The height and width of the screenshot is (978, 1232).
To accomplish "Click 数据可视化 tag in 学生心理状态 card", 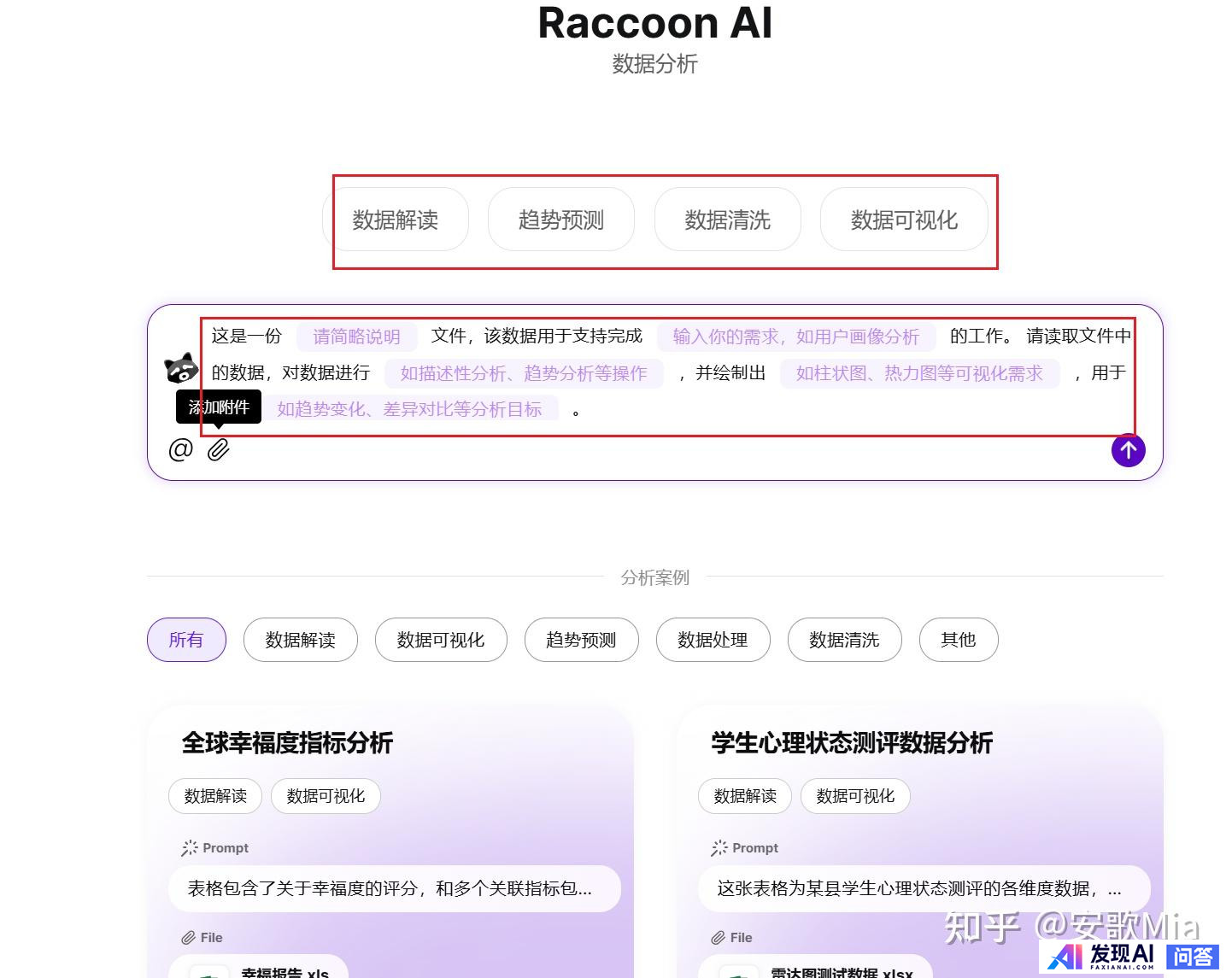I will (x=855, y=796).
